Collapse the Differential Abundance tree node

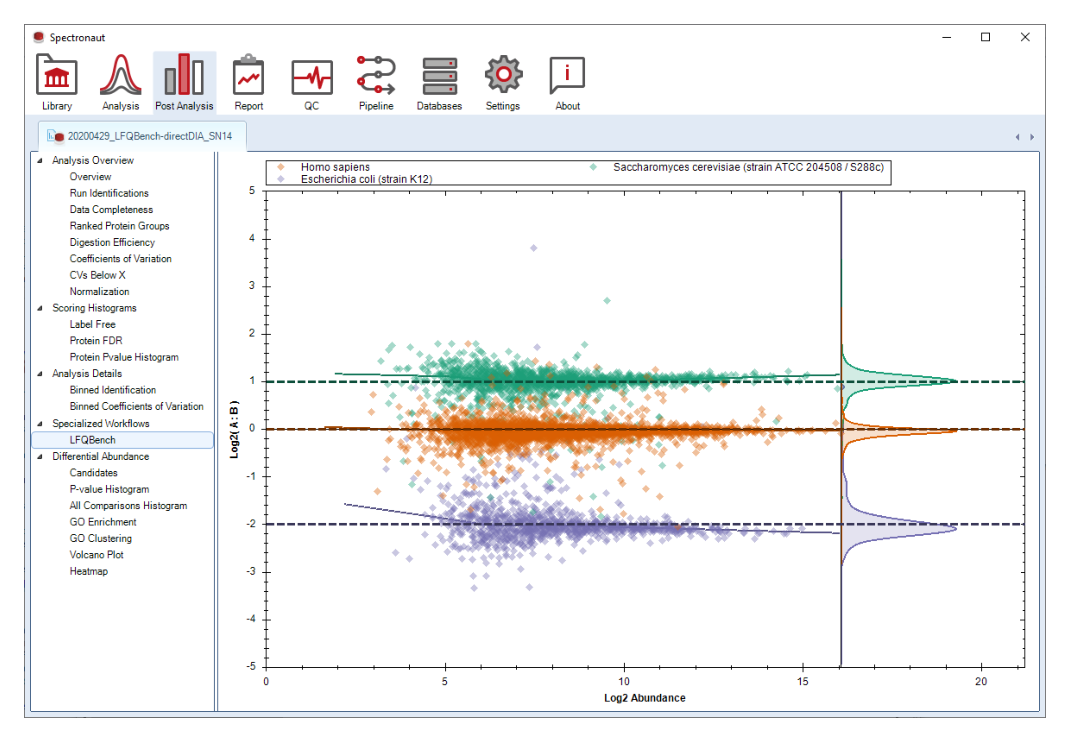click(40, 456)
